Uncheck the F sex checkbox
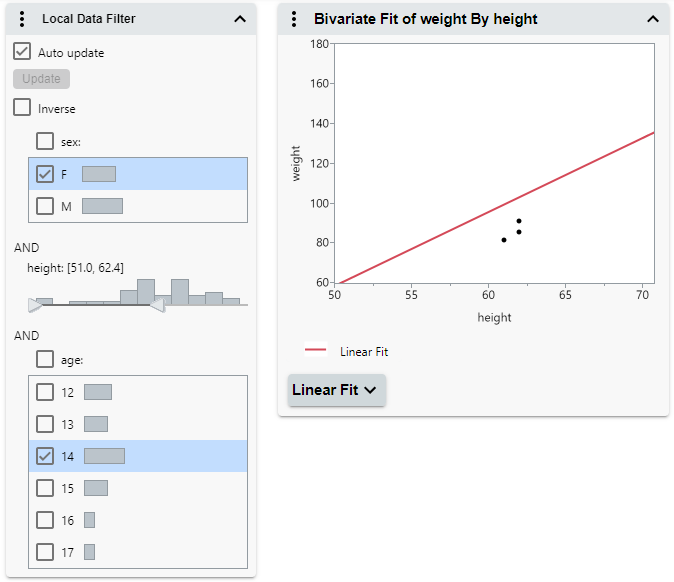The image size is (674, 582). pyautogui.click(x=45, y=174)
